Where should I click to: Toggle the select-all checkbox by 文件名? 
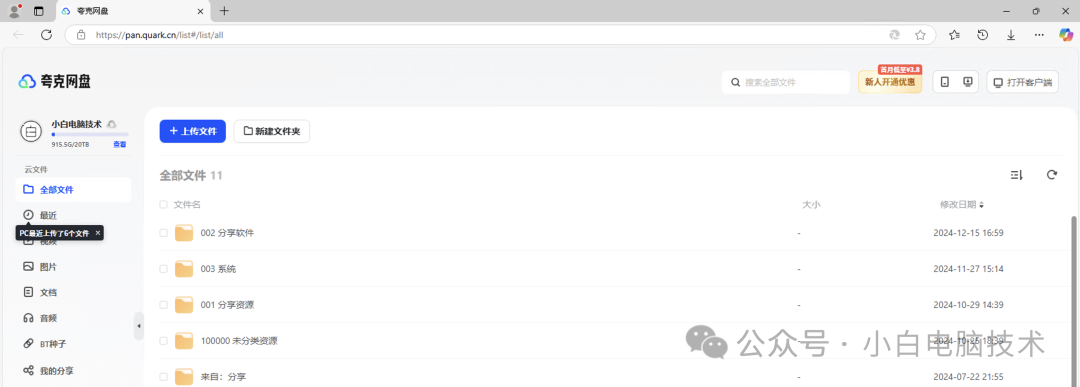(x=163, y=205)
